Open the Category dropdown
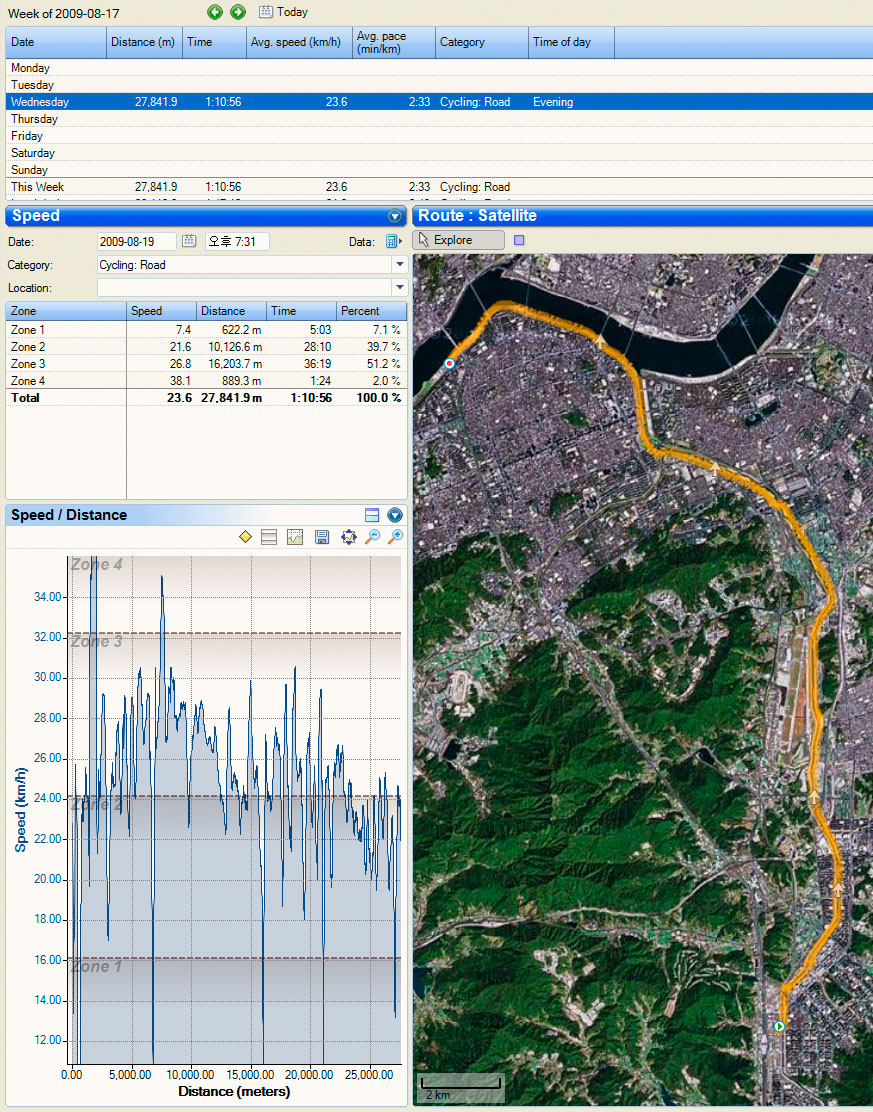The image size is (873, 1112). pos(400,265)
